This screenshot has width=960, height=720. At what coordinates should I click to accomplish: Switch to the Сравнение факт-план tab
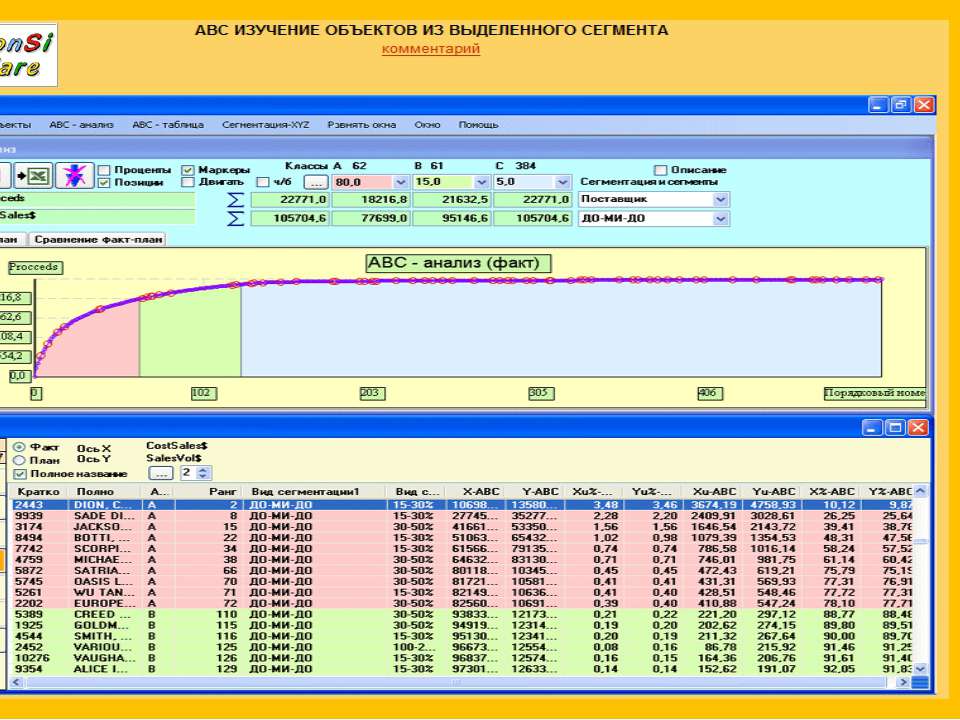coord(98,239)
